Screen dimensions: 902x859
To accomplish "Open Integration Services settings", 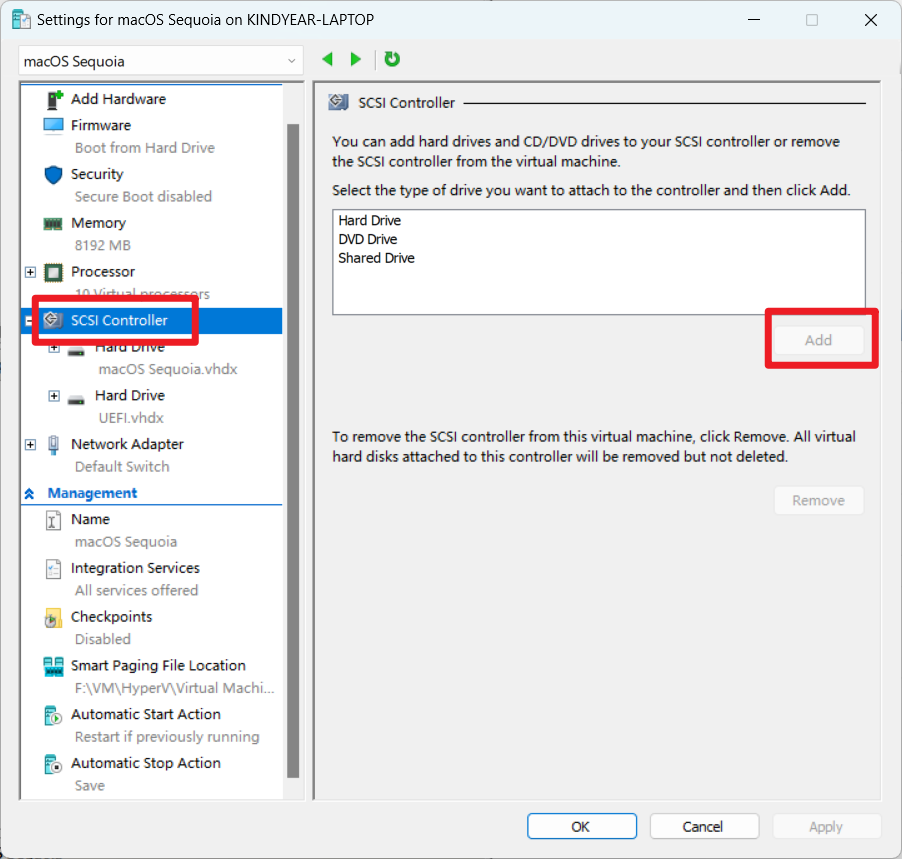I will coord(135,568).
